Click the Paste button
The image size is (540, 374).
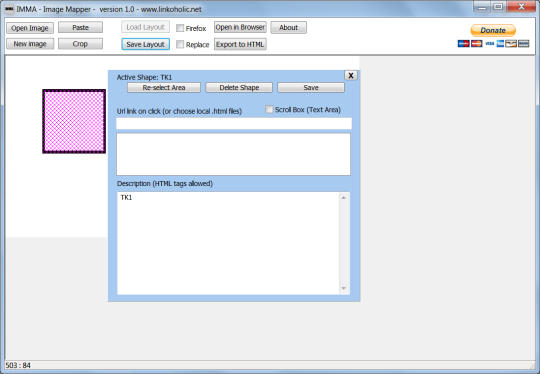[80, 28]
